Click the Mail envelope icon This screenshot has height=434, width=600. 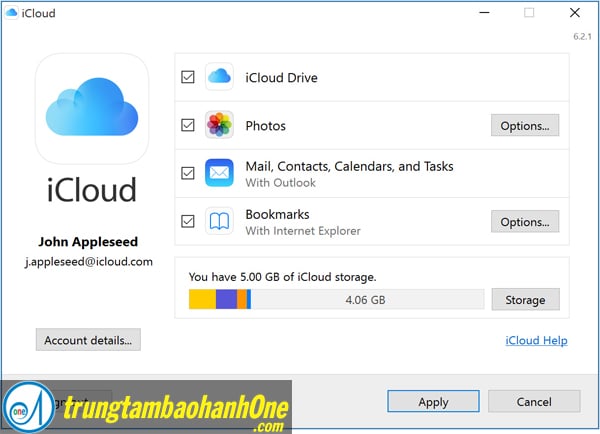click(x=219, y=173)
